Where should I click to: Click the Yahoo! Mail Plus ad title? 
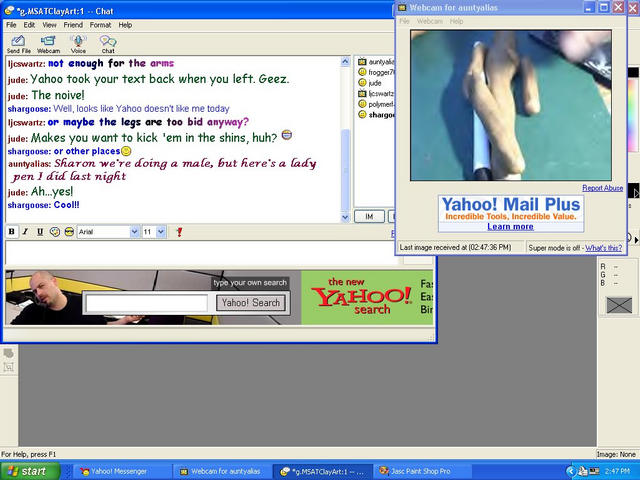(x=511, y=204)
